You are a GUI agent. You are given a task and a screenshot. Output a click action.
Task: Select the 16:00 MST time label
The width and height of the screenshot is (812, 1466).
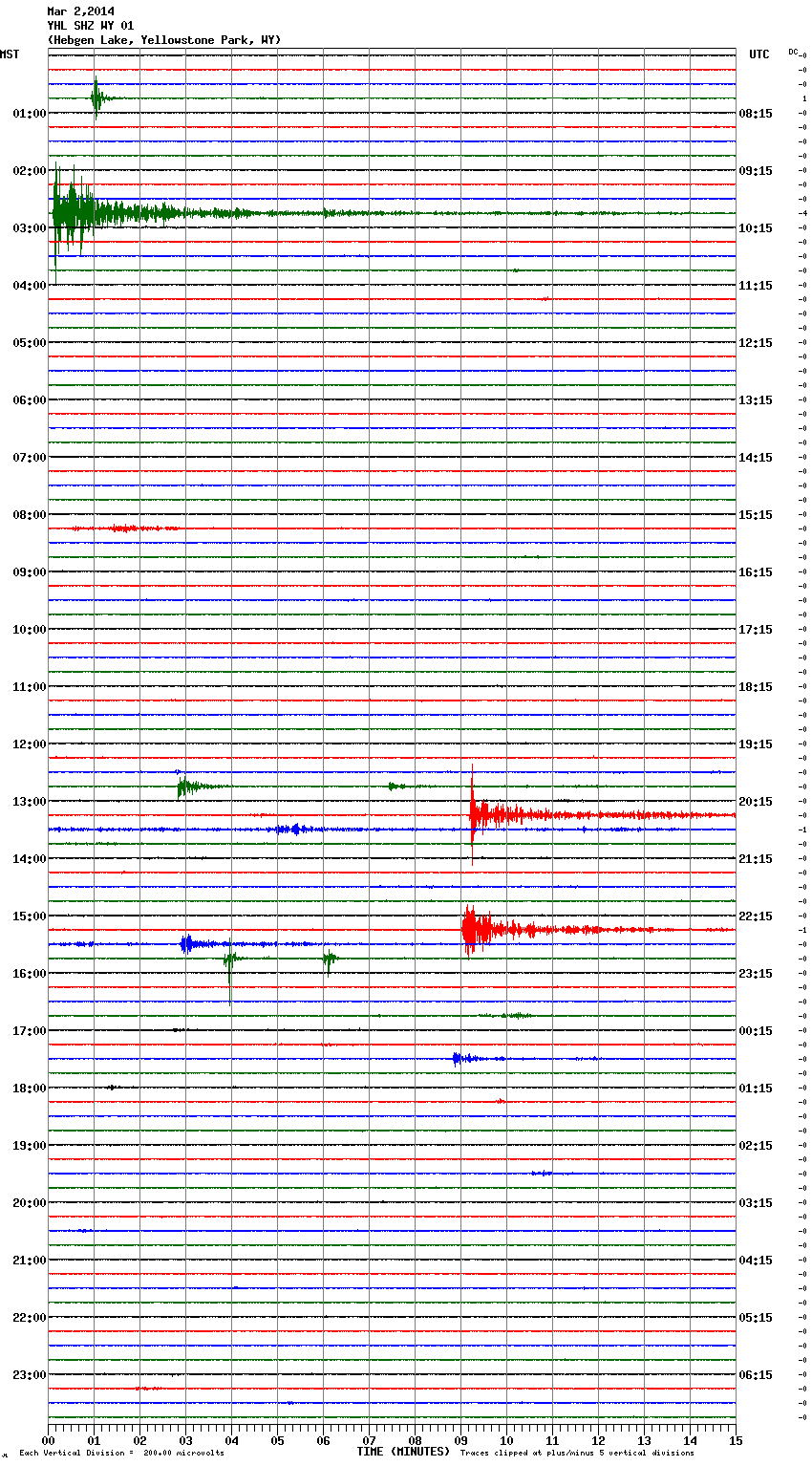click(x=30, y=974)
